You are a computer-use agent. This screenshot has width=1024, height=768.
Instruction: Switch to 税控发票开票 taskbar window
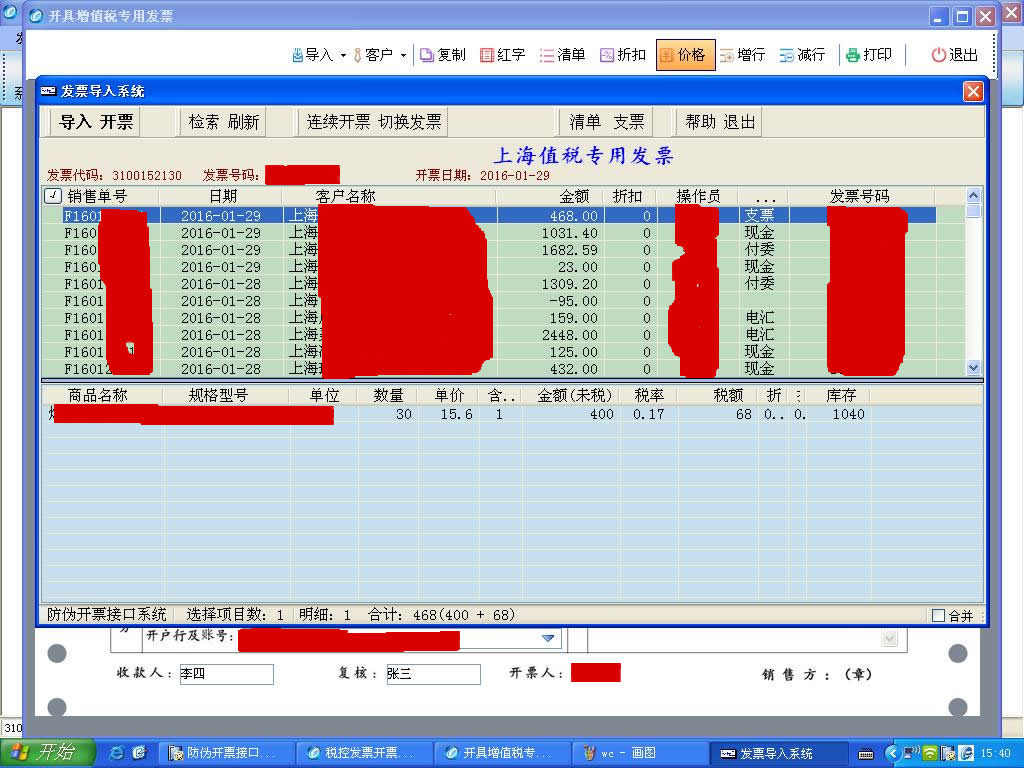point(362,753)
